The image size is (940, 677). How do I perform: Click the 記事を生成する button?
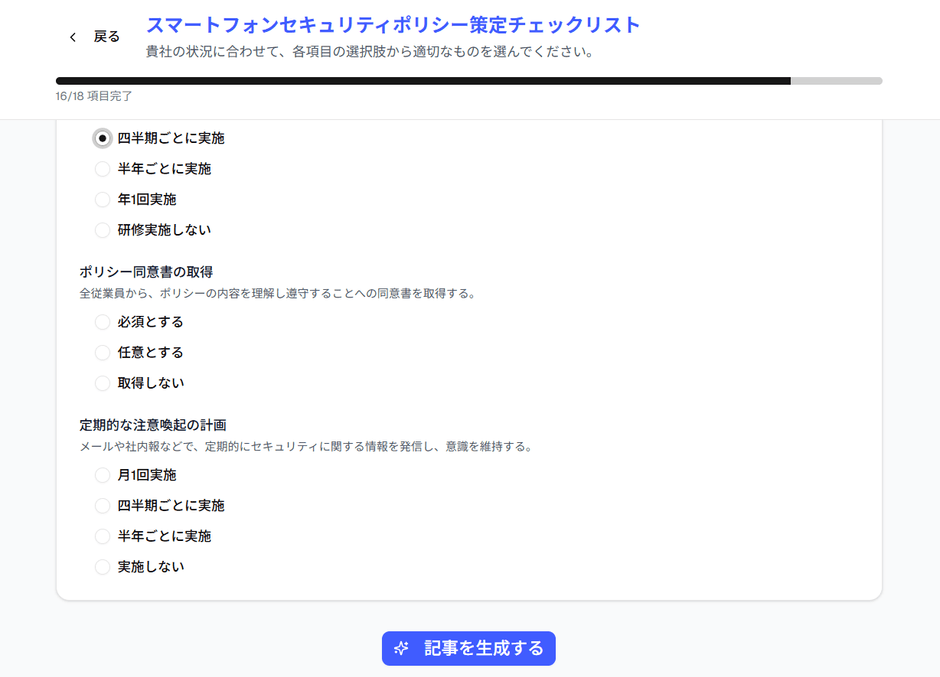pyautogui.click(x=468, y=648)
